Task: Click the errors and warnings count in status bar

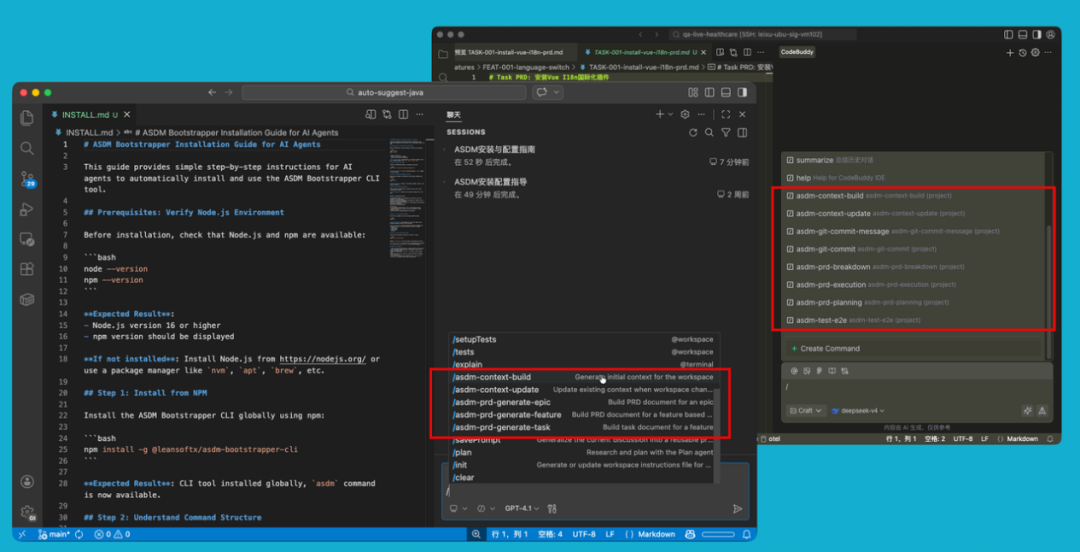Action: click(112, 534)
